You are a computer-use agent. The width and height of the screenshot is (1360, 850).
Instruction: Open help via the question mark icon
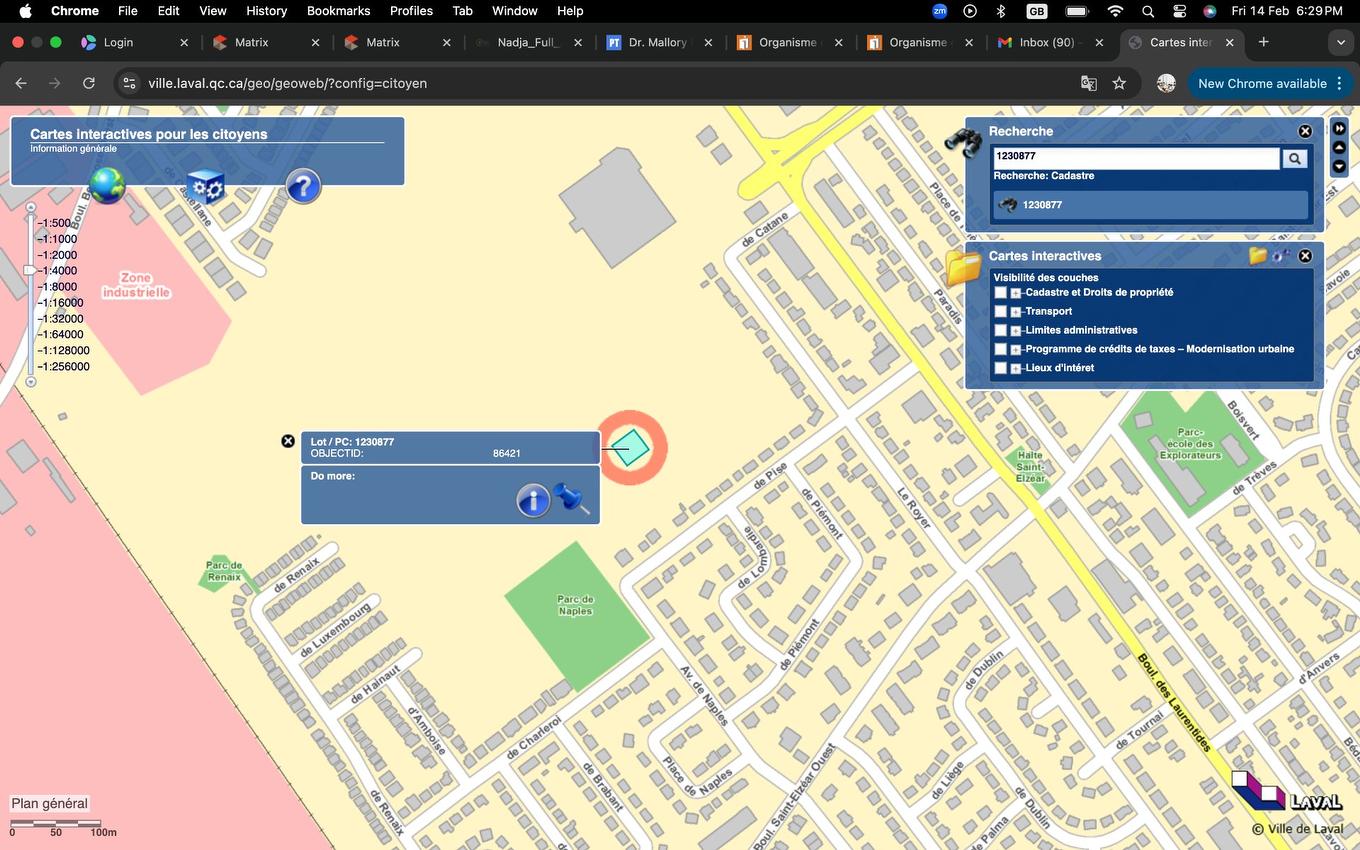[x=303, y=186]
